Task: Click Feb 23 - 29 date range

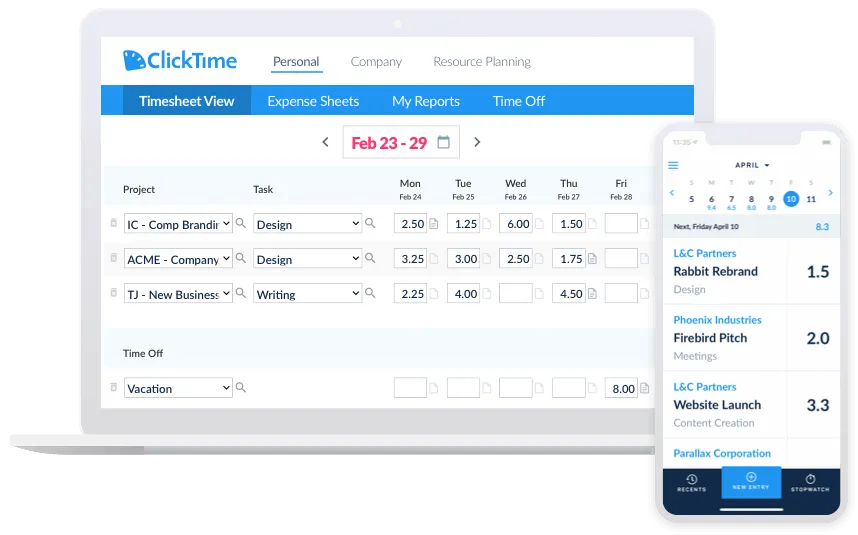Action: [389, 143]
